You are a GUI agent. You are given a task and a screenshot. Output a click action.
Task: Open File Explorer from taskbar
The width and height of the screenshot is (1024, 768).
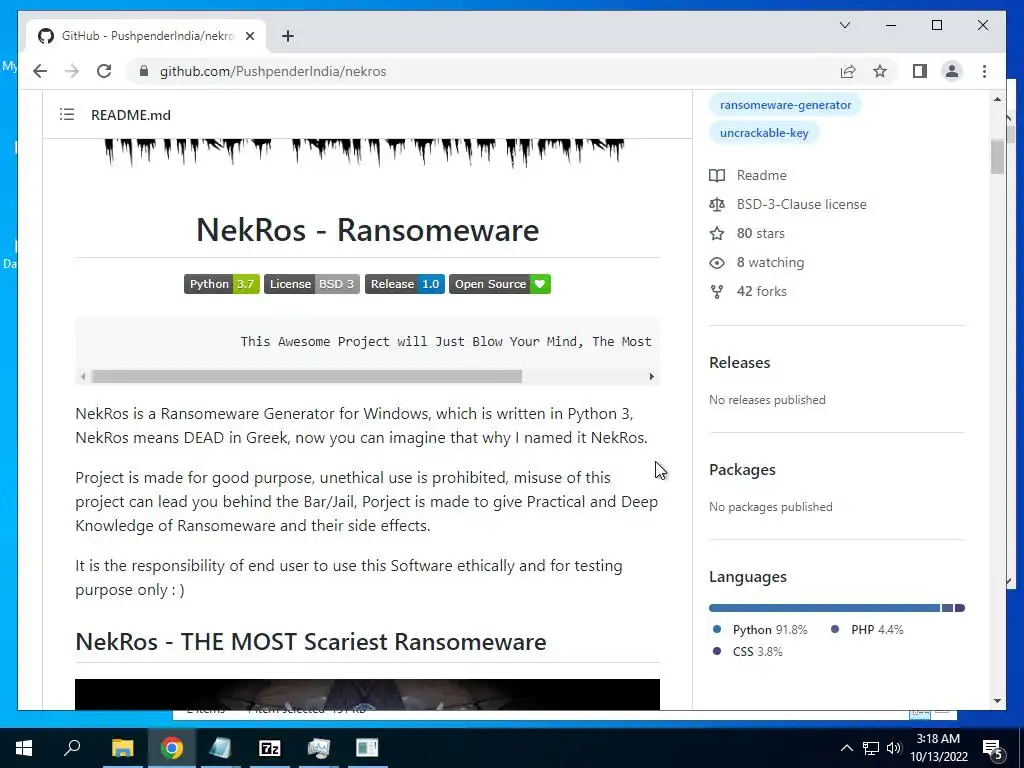(122, 748)
